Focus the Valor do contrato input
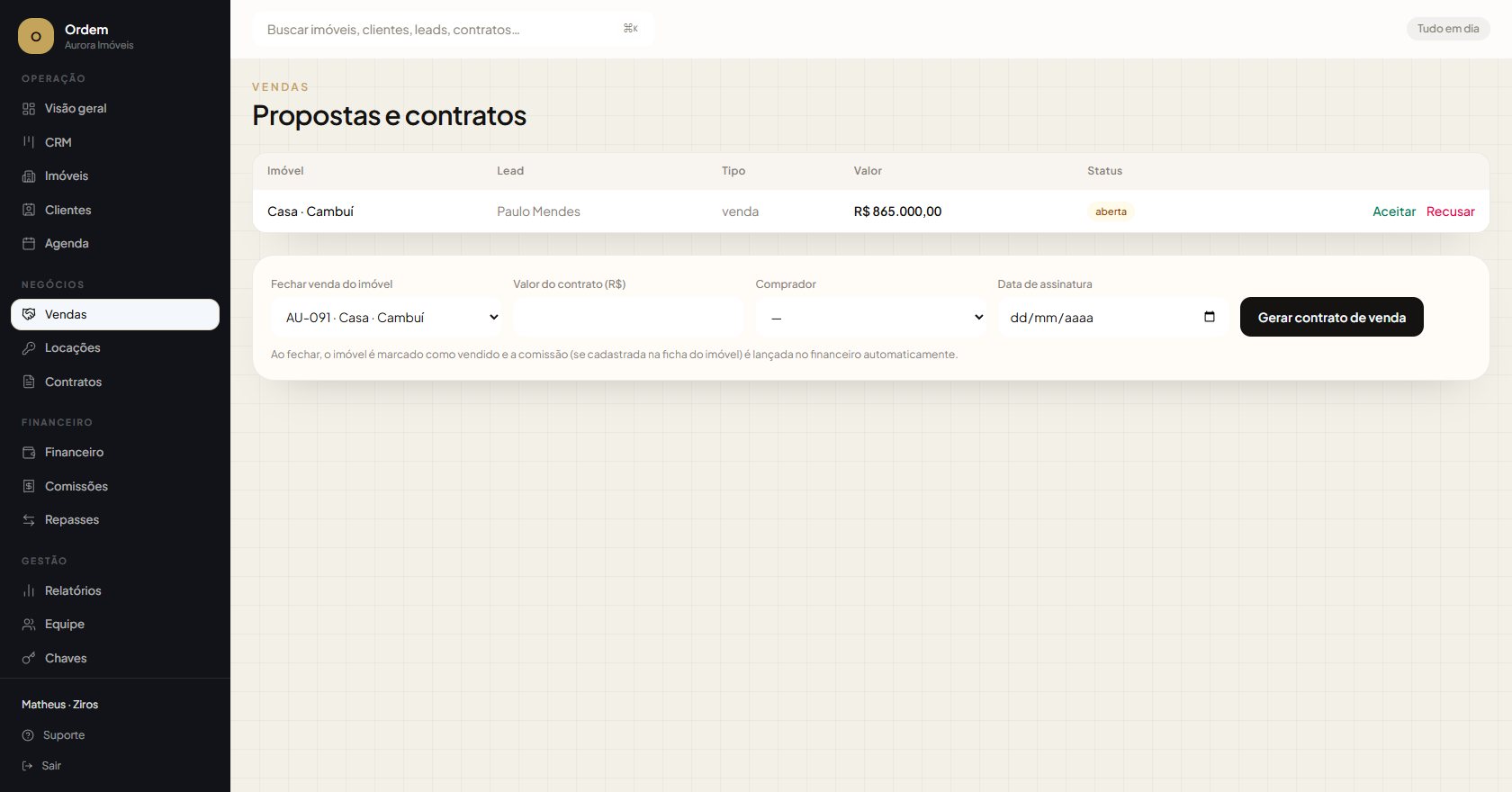This screenshot has height=792, width=1512. point(628,317)
